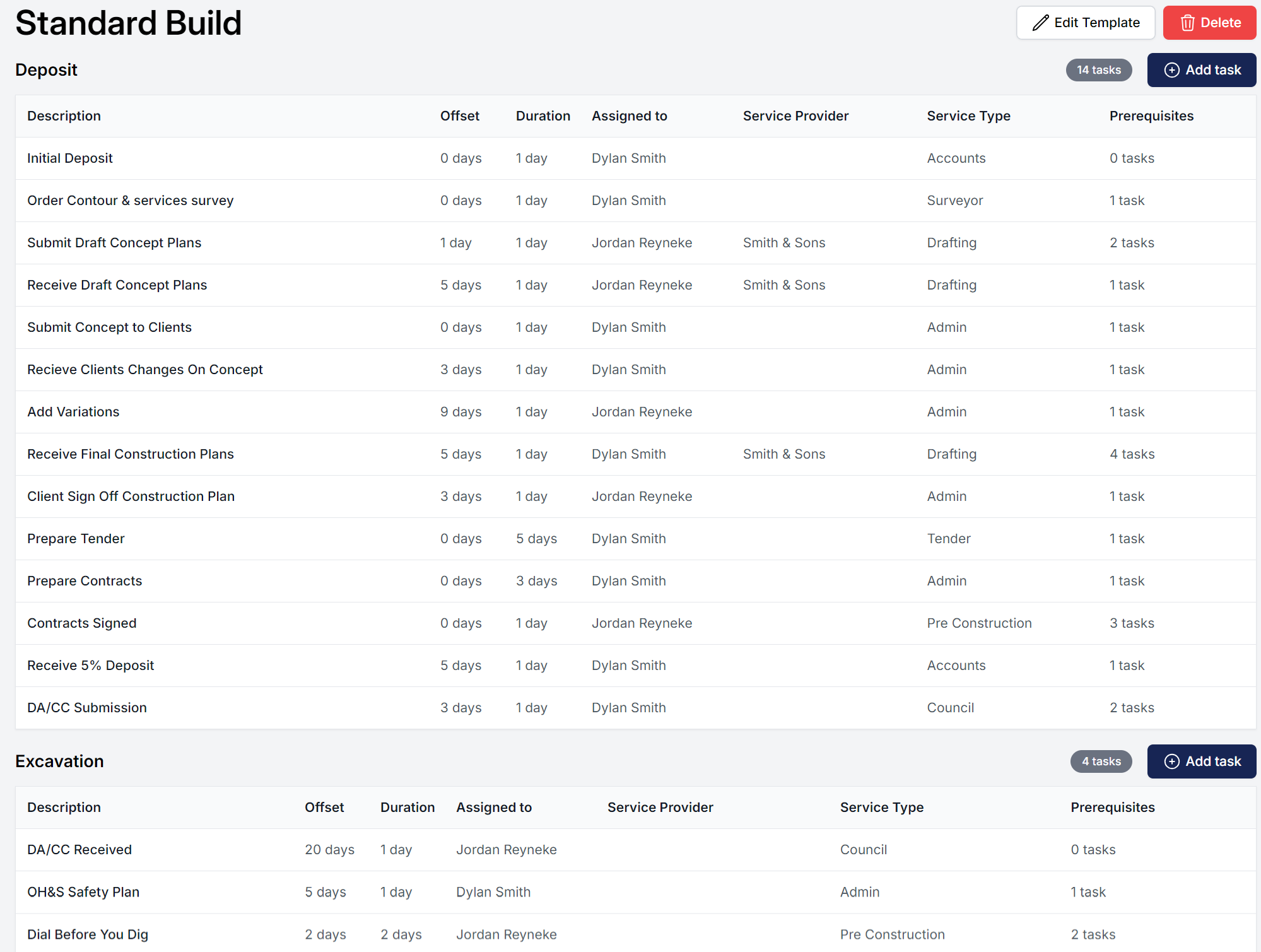1261x952 pixels.
Task: Open prerequisites for Contracts Signed
Action: coord(1132,623)
